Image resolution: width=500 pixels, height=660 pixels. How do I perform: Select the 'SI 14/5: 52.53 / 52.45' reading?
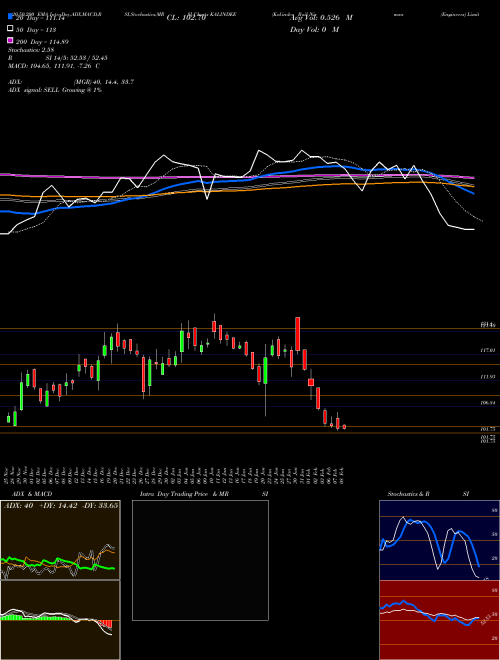[78, 58]
